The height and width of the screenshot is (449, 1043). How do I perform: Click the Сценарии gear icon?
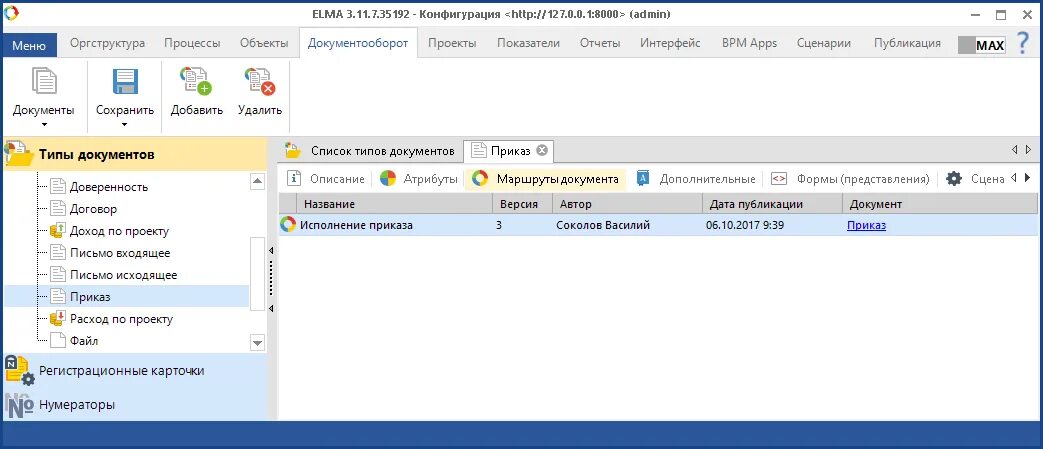click(954, 178)
